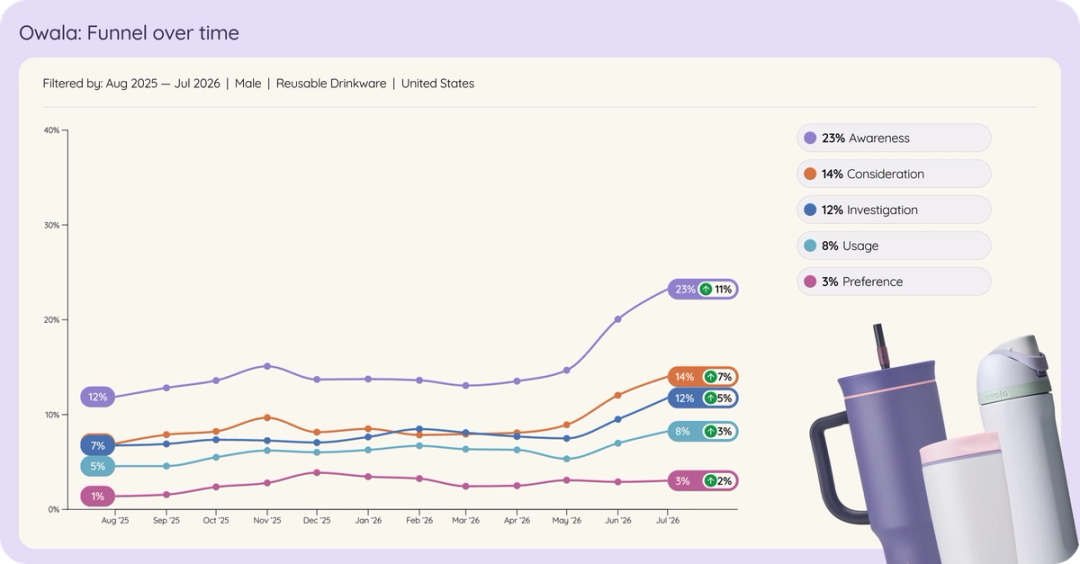Image resolution: width=1080 pixels, height=564 pixels.
Task: Click the purple Awareness legend dot
Action: click(810, 138)
